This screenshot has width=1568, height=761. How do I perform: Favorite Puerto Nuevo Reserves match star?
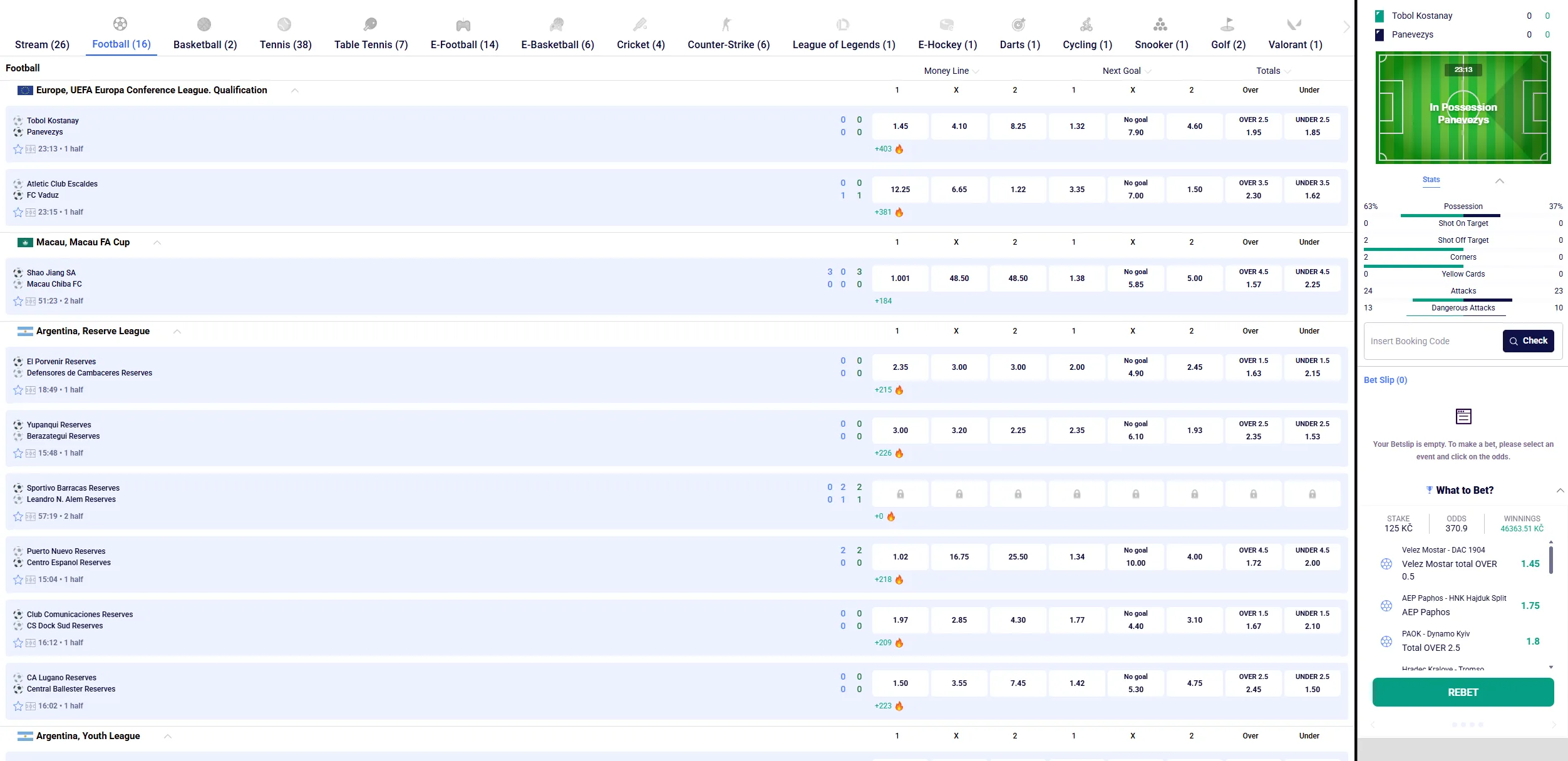point(18,580)
